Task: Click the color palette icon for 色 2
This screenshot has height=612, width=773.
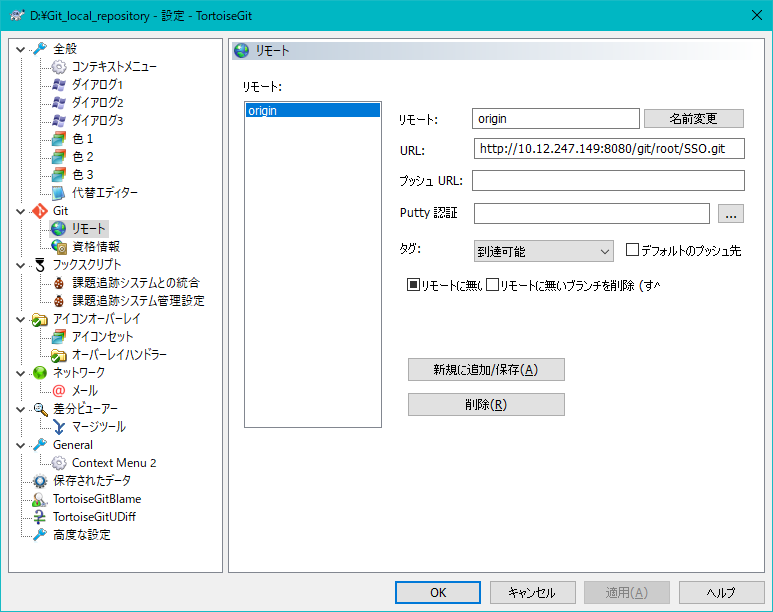Action: [x=59, y=156]
